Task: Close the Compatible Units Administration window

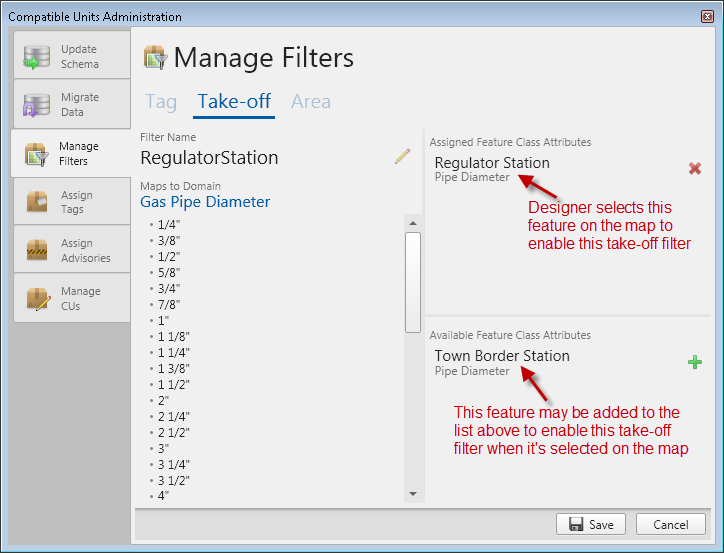Action: (x=708, y=17)
